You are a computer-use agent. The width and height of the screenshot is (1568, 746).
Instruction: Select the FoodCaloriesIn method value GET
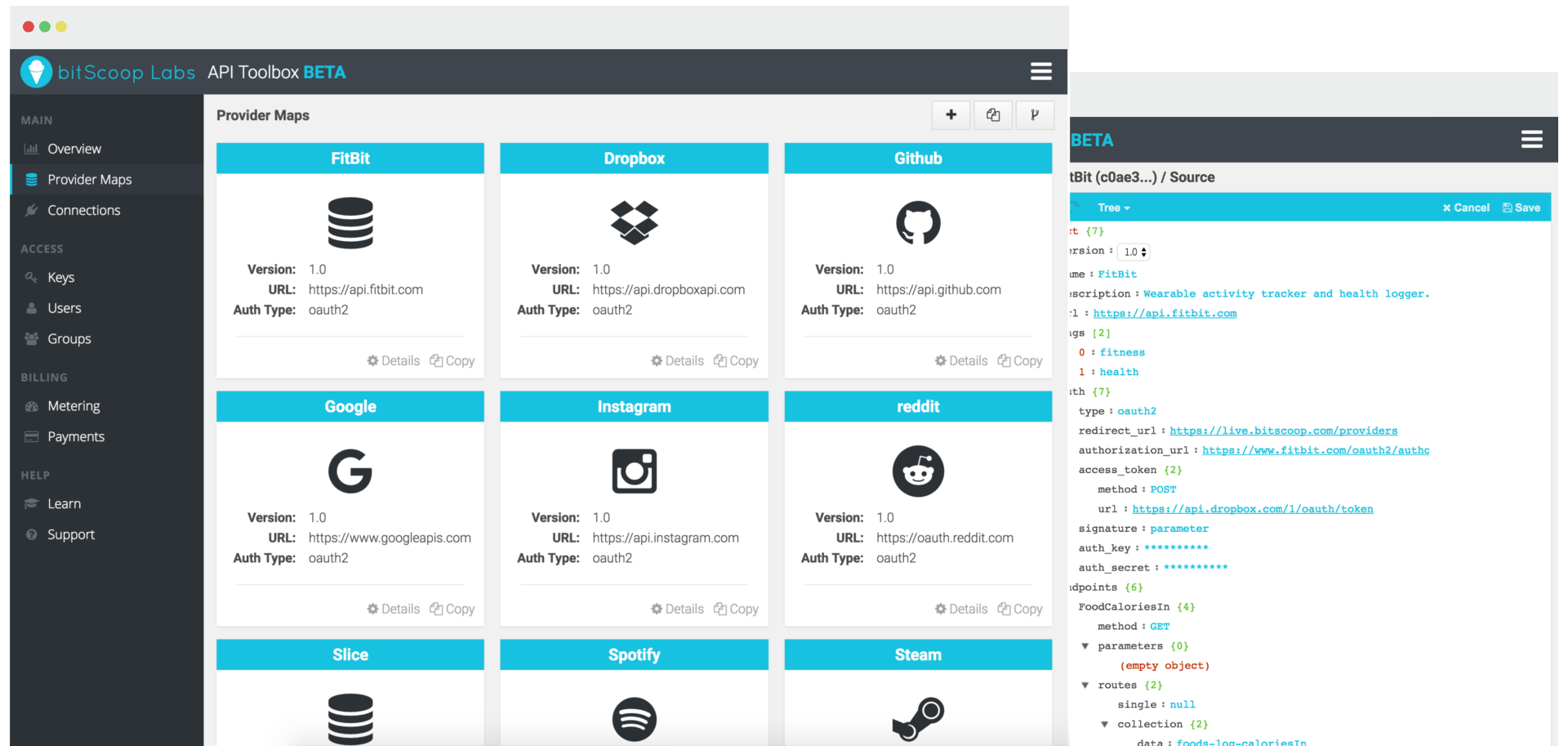[1160, 627]
